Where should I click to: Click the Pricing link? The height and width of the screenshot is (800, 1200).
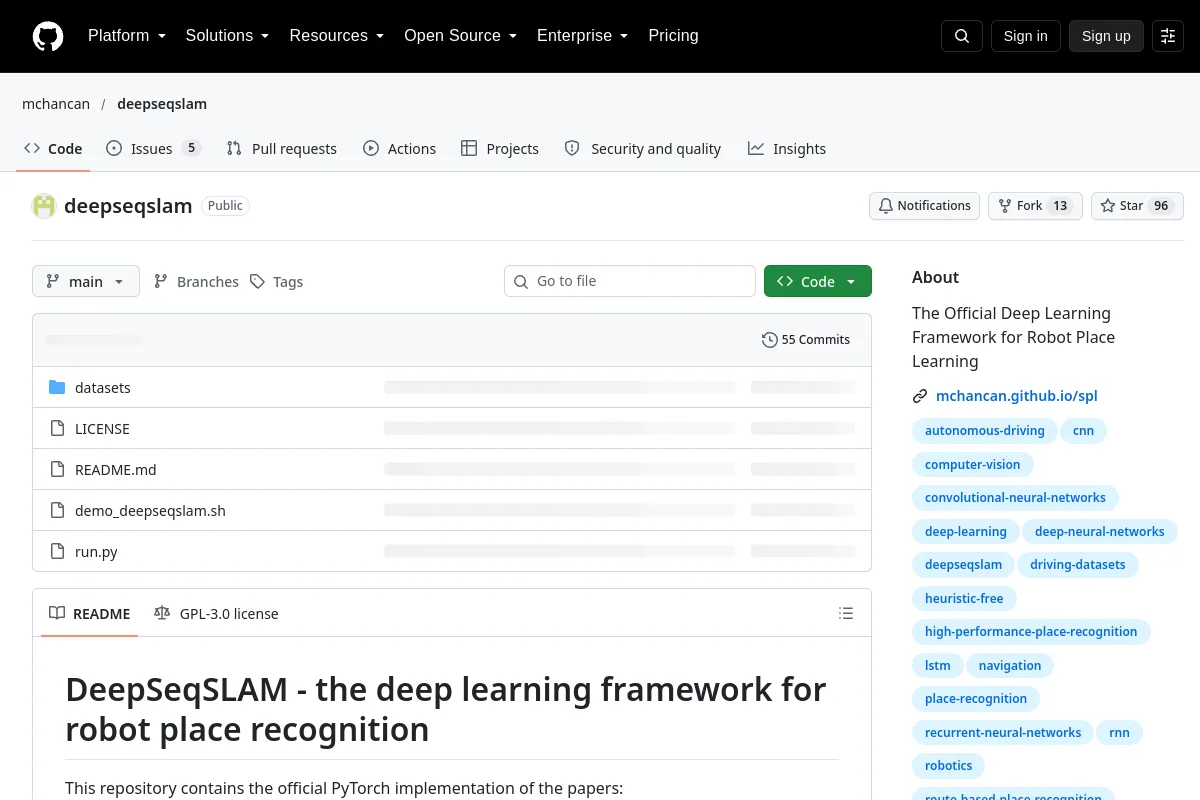point(673,36)
